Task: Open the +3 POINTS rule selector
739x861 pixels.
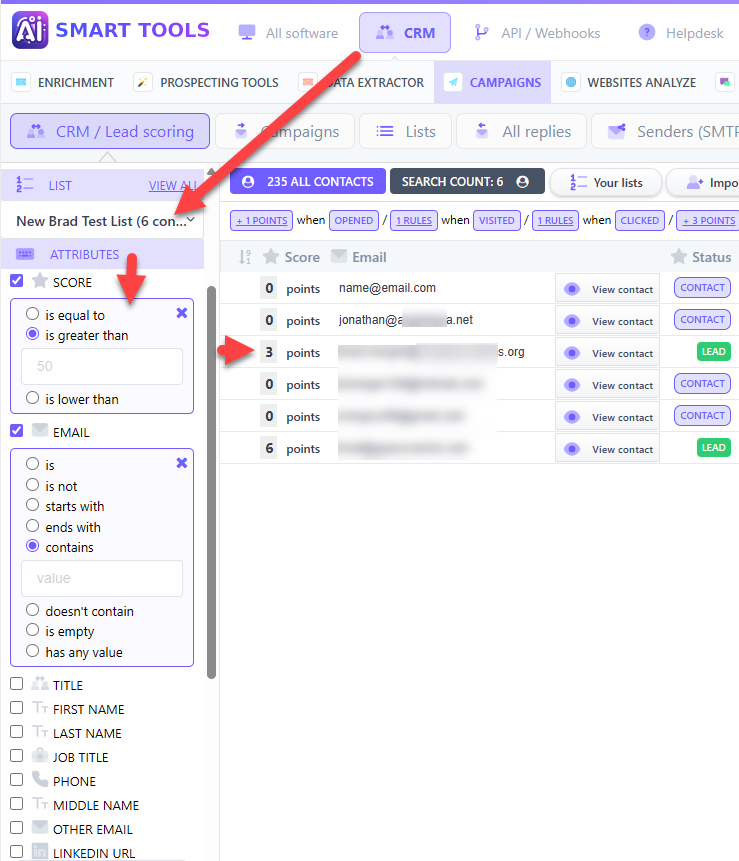Action: click(x=708, y=221)
